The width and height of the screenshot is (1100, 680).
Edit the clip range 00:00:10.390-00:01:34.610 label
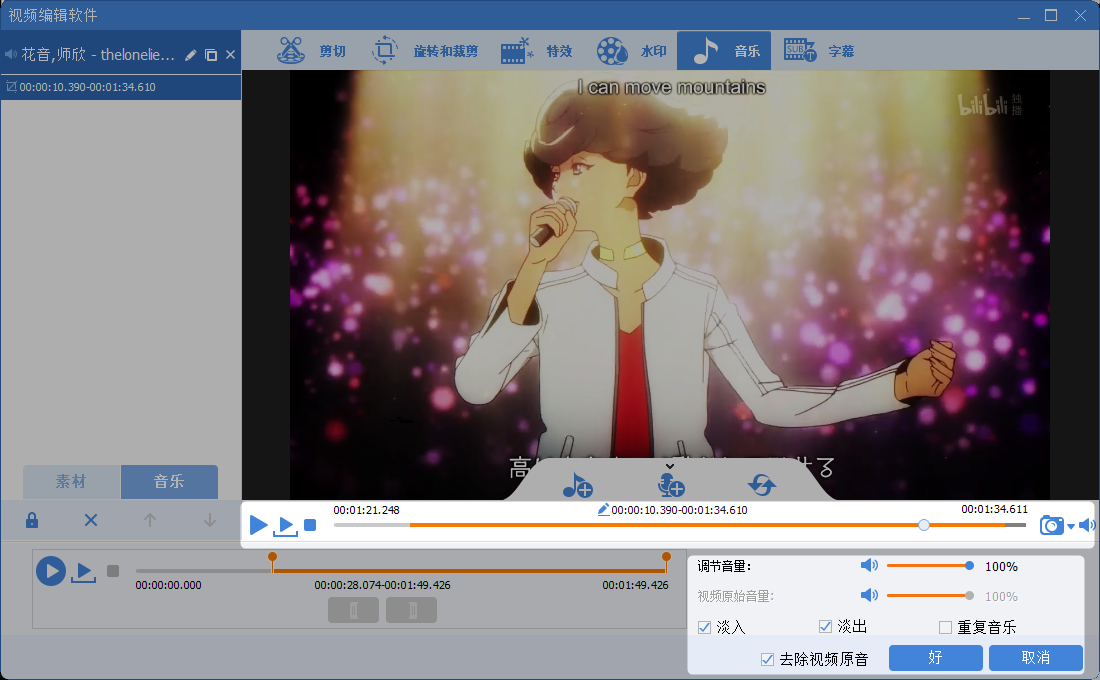[672, 510]
